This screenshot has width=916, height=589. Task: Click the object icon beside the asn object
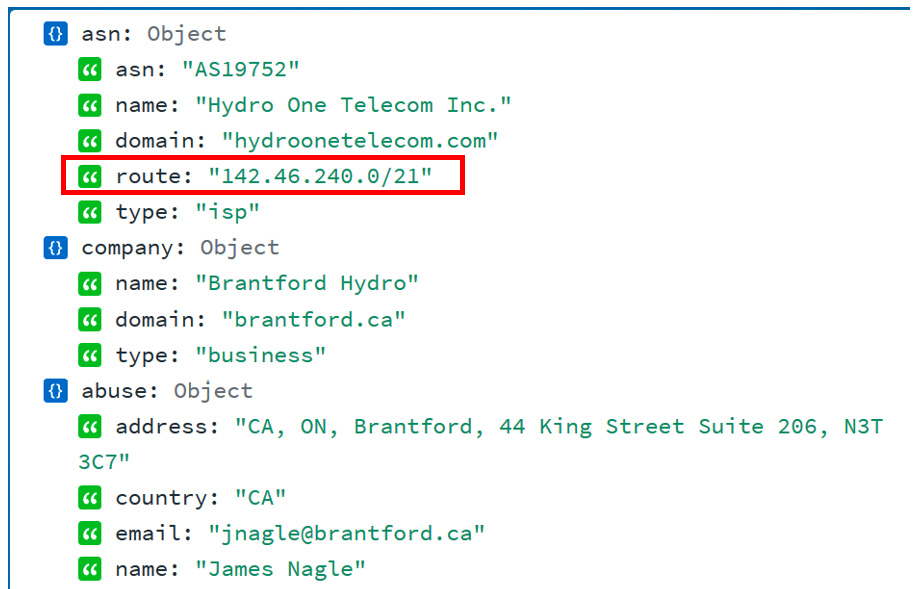(55, 34)
